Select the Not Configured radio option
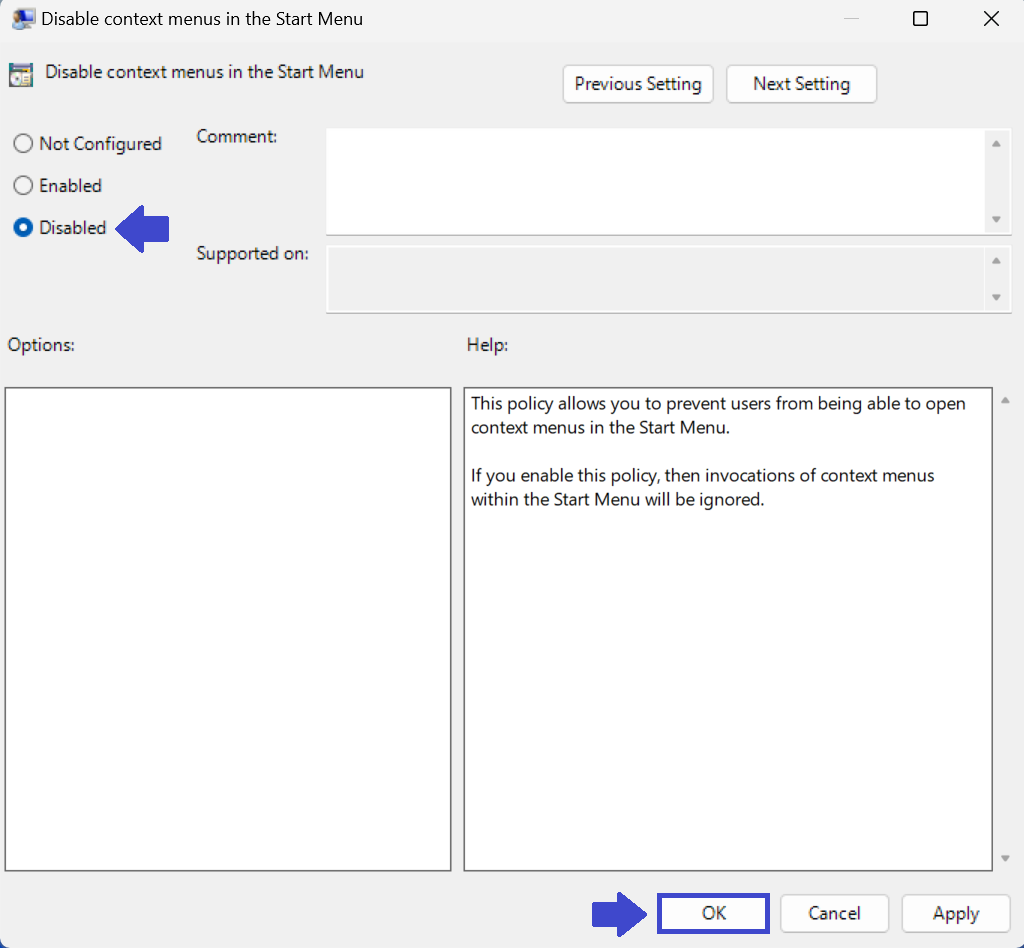Image resolution: width=1024 pixels, height=948 pixels. pyautogui.click(x=23, y=144)
